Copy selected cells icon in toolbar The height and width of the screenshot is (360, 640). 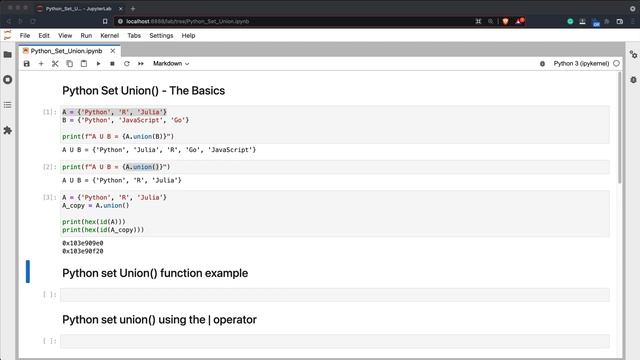tap(69, 64)
